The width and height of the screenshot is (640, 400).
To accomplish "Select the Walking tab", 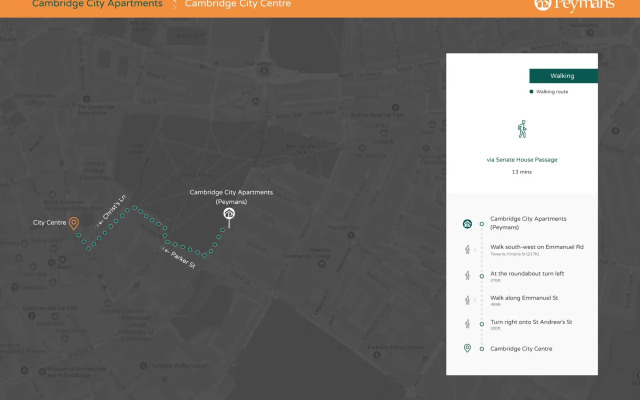I will pos(563,76).
